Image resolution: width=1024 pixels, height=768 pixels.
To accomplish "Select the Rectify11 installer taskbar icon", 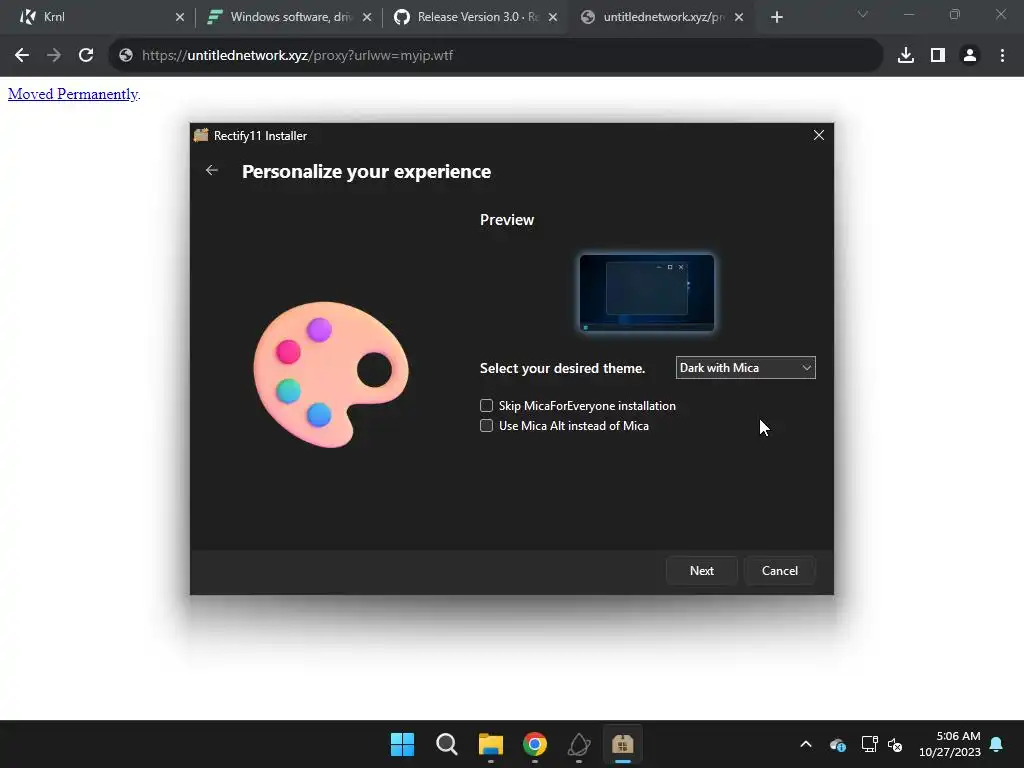I will pos(622,744).
